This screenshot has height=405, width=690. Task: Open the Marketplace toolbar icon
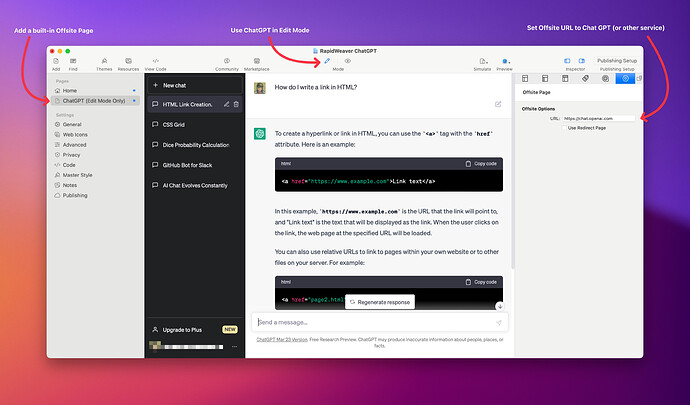pos(257,61)
